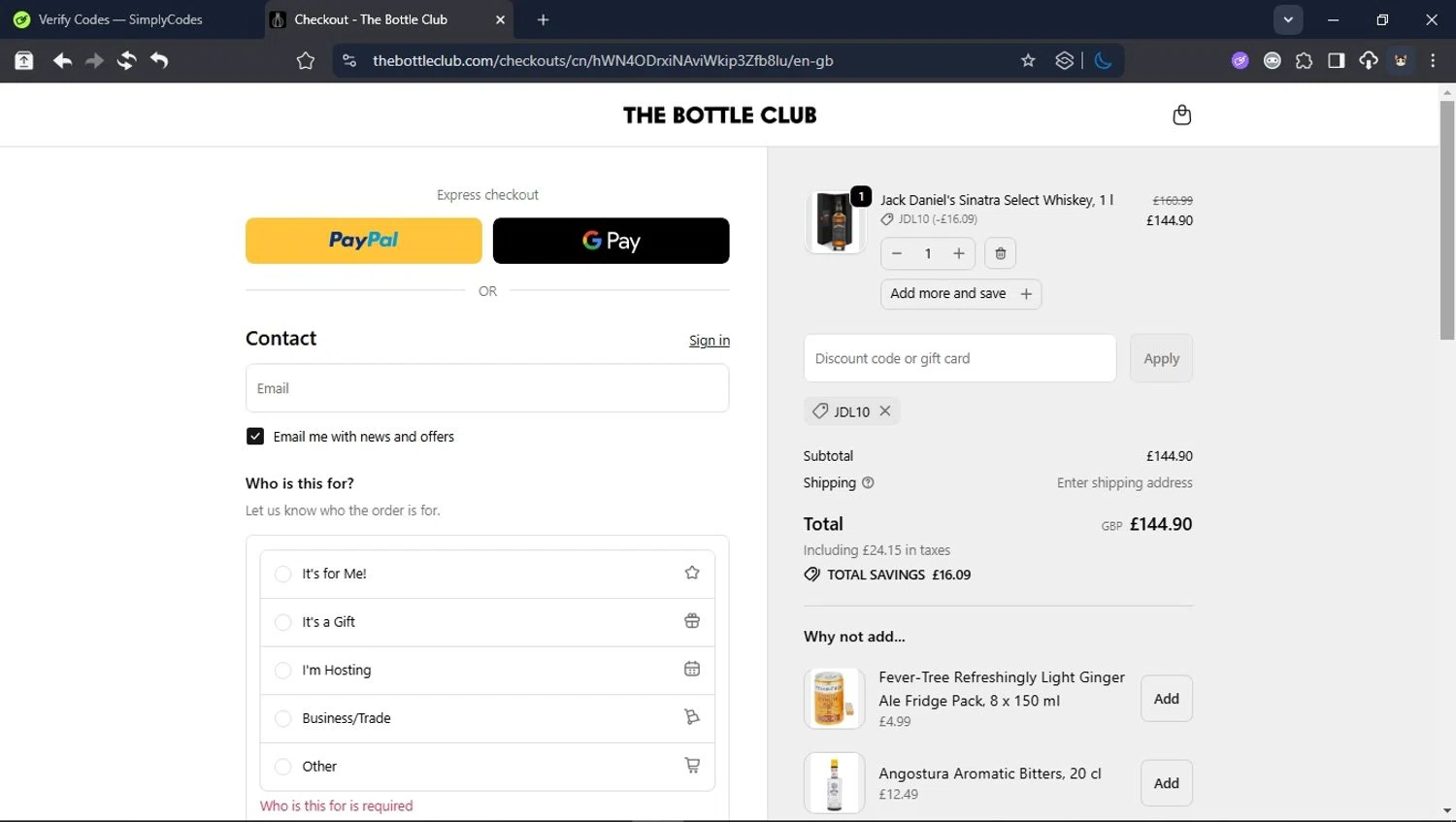The width and height of the screenshot is (1456, 822).
Task: Click the Angostura Bitters product thumbnail
Action: 835,783
